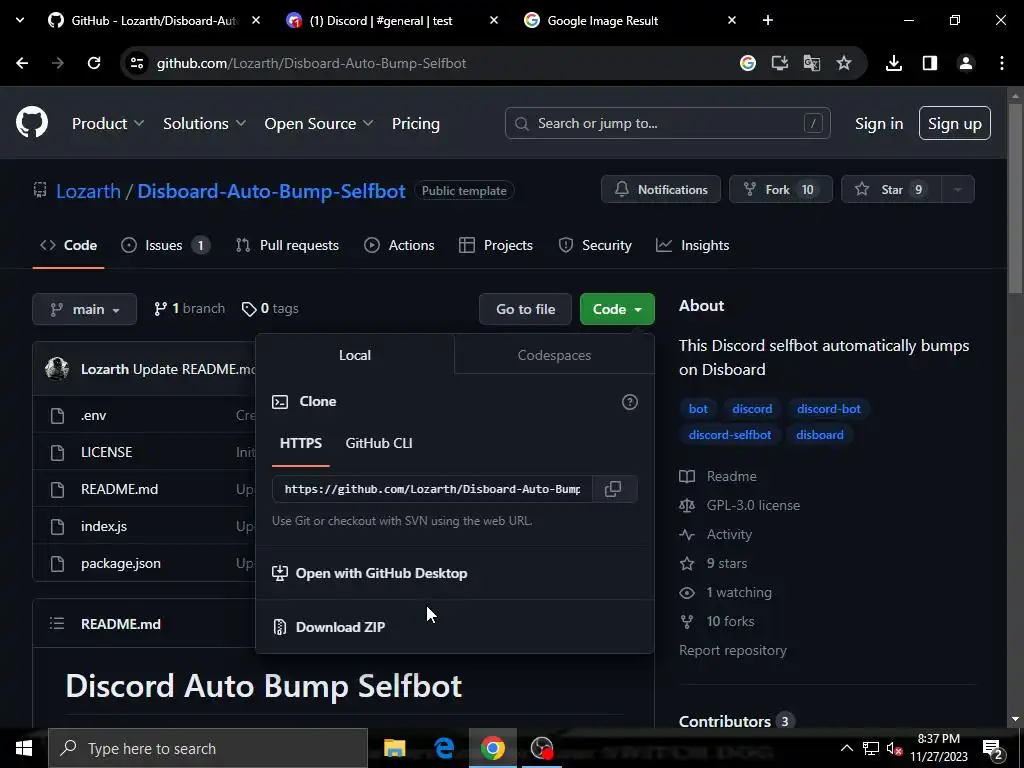Open a new browser tab
The height and width of the screenshot is (768, 1024).
pos(768,20)
